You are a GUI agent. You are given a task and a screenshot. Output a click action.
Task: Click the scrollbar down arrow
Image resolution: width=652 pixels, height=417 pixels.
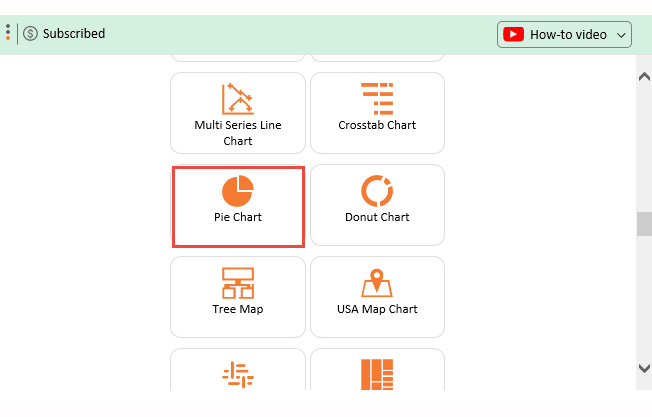pyautogui.click(x=644, y=368)
